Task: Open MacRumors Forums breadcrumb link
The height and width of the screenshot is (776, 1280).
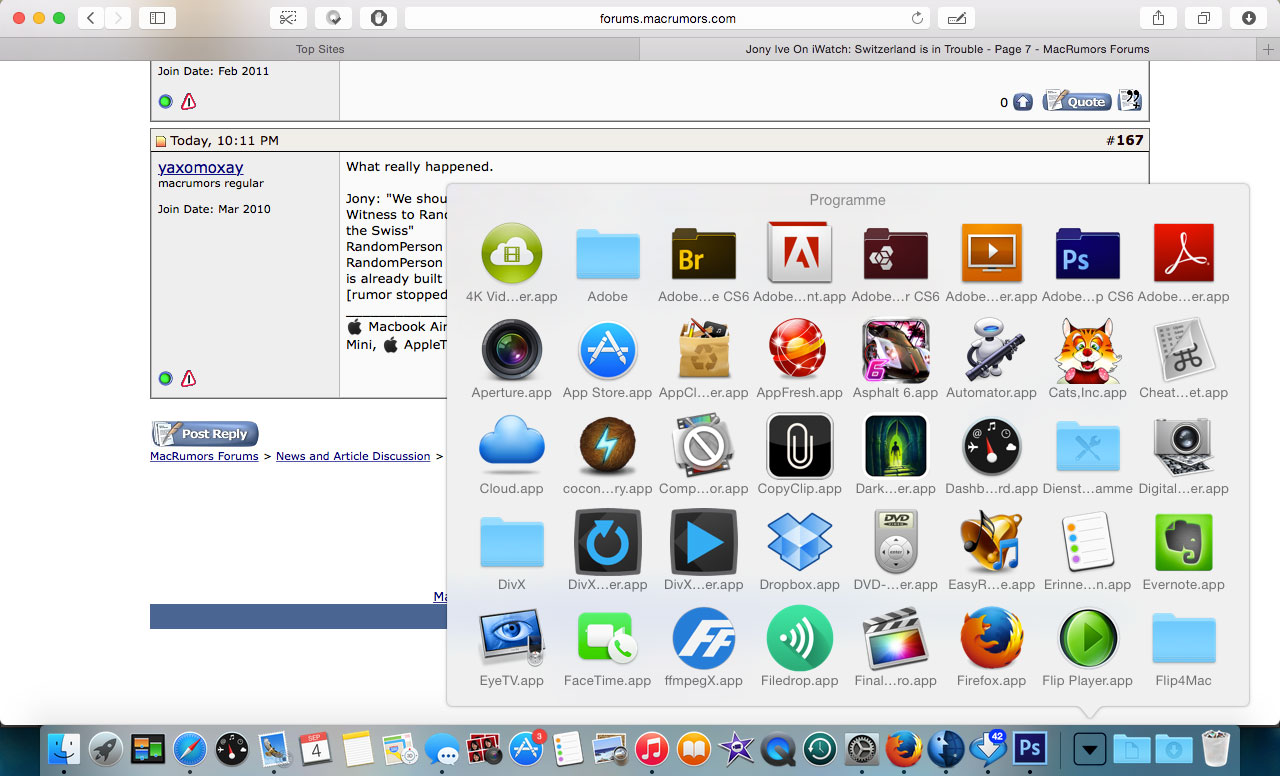Action: pos(204,456)
